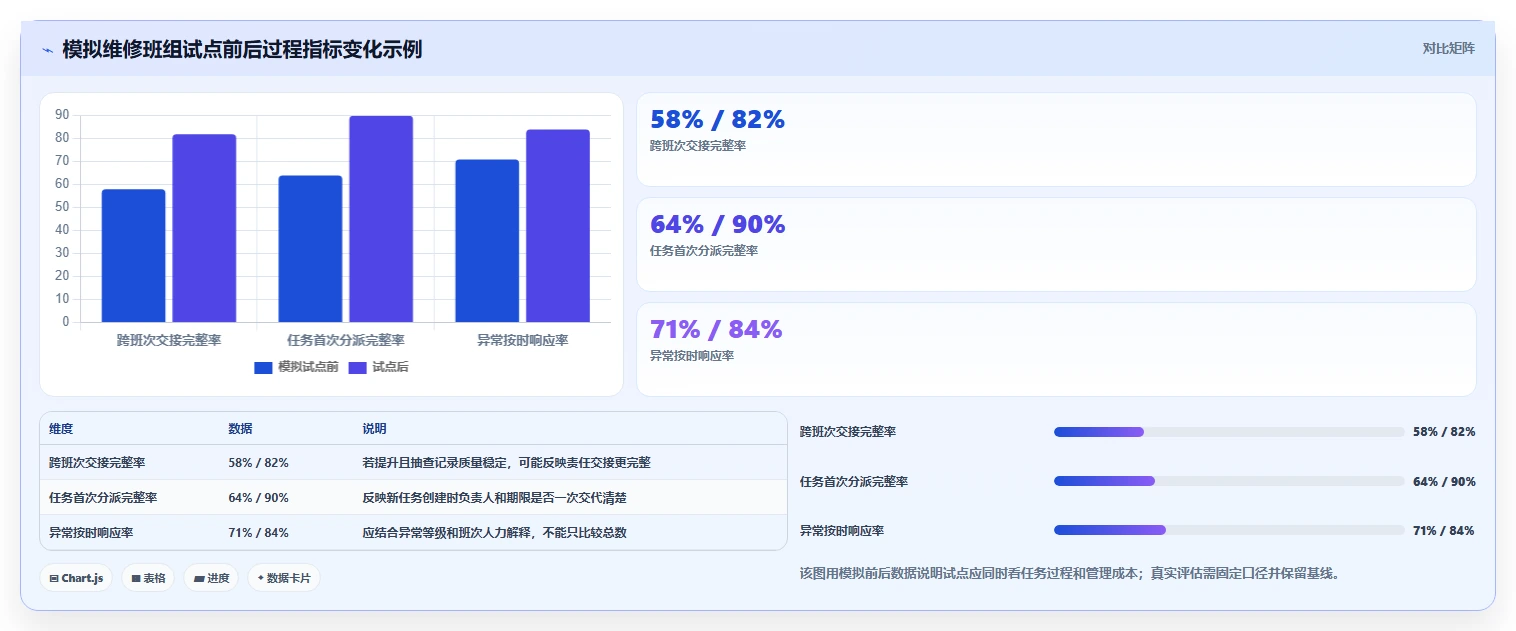Image resolution: width=1516 pixels, height=631 pixels.
Task: Click 异常按时响应率 label left of progress bar
Action: click(x=842, y=530)
